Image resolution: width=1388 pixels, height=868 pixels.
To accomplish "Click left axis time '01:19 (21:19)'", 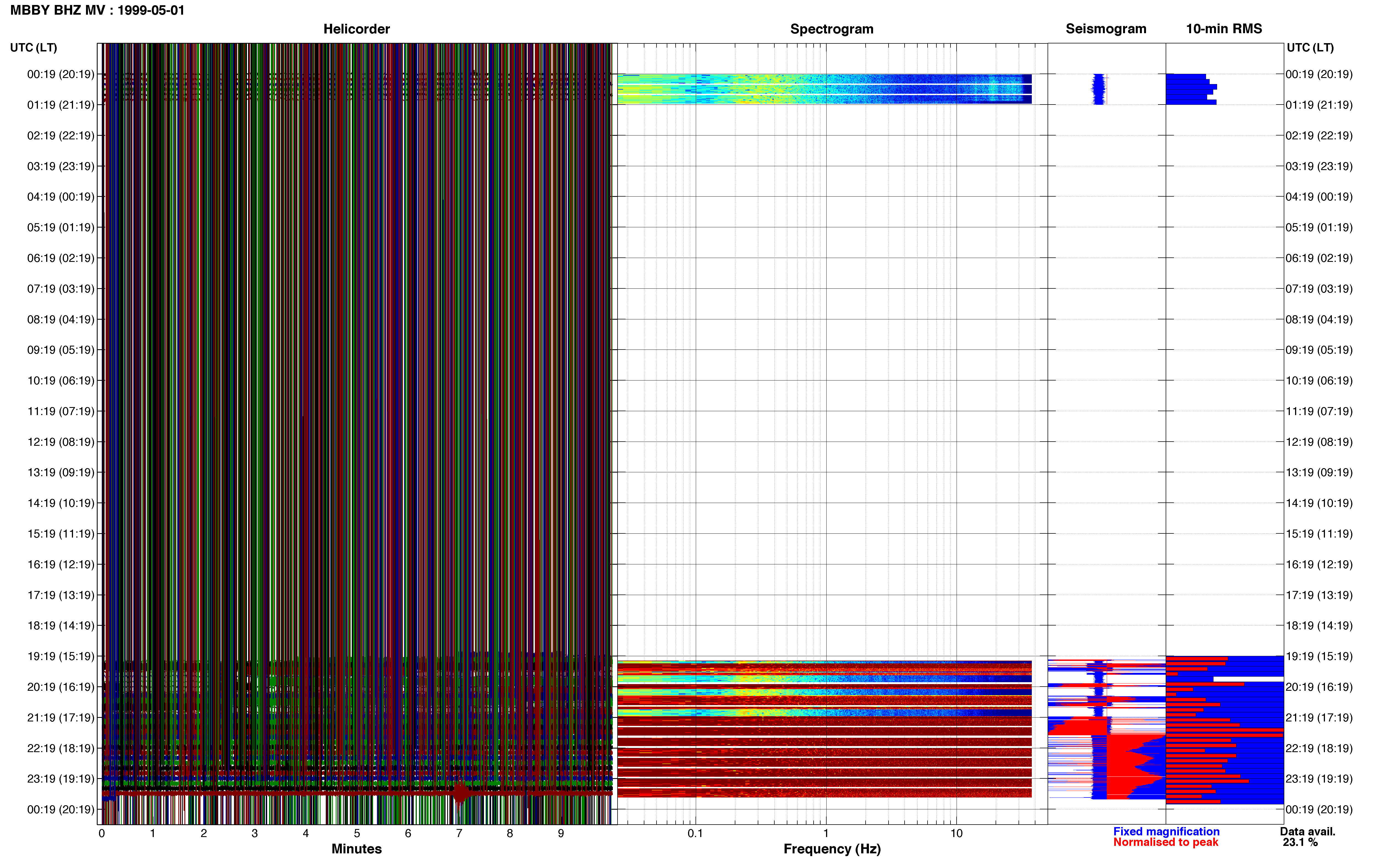I will [61, 105].
